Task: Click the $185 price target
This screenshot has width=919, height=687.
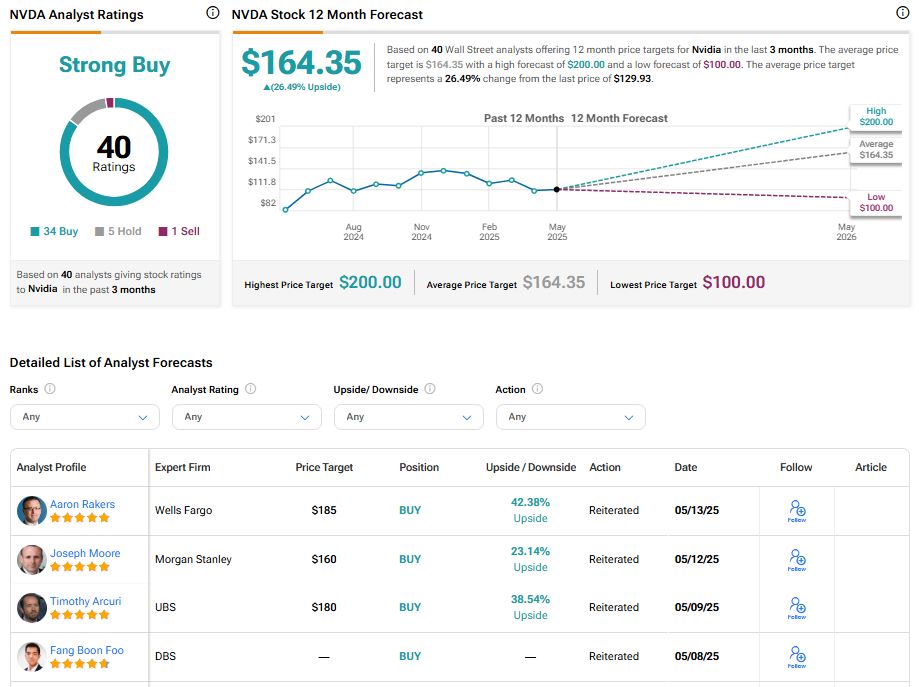Action: click(x=324, y=511)
